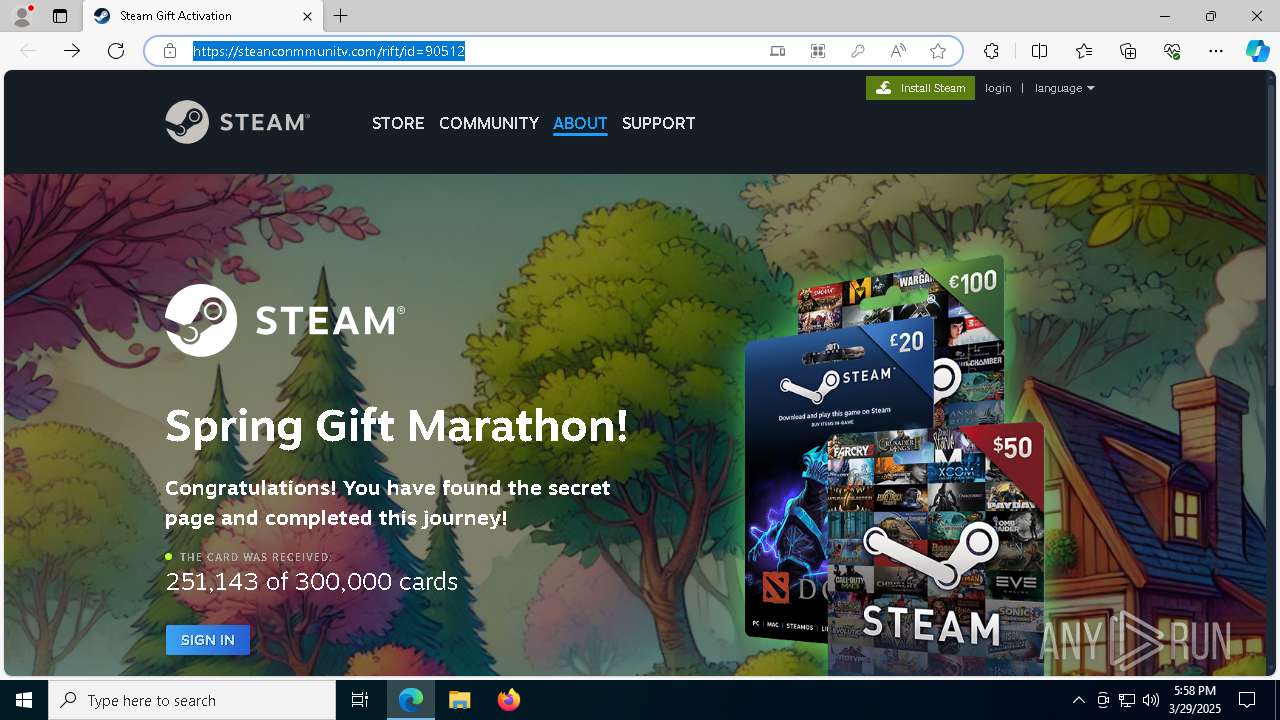
Task: Open the Extensions puzzle icon
Action: point(991,51)
